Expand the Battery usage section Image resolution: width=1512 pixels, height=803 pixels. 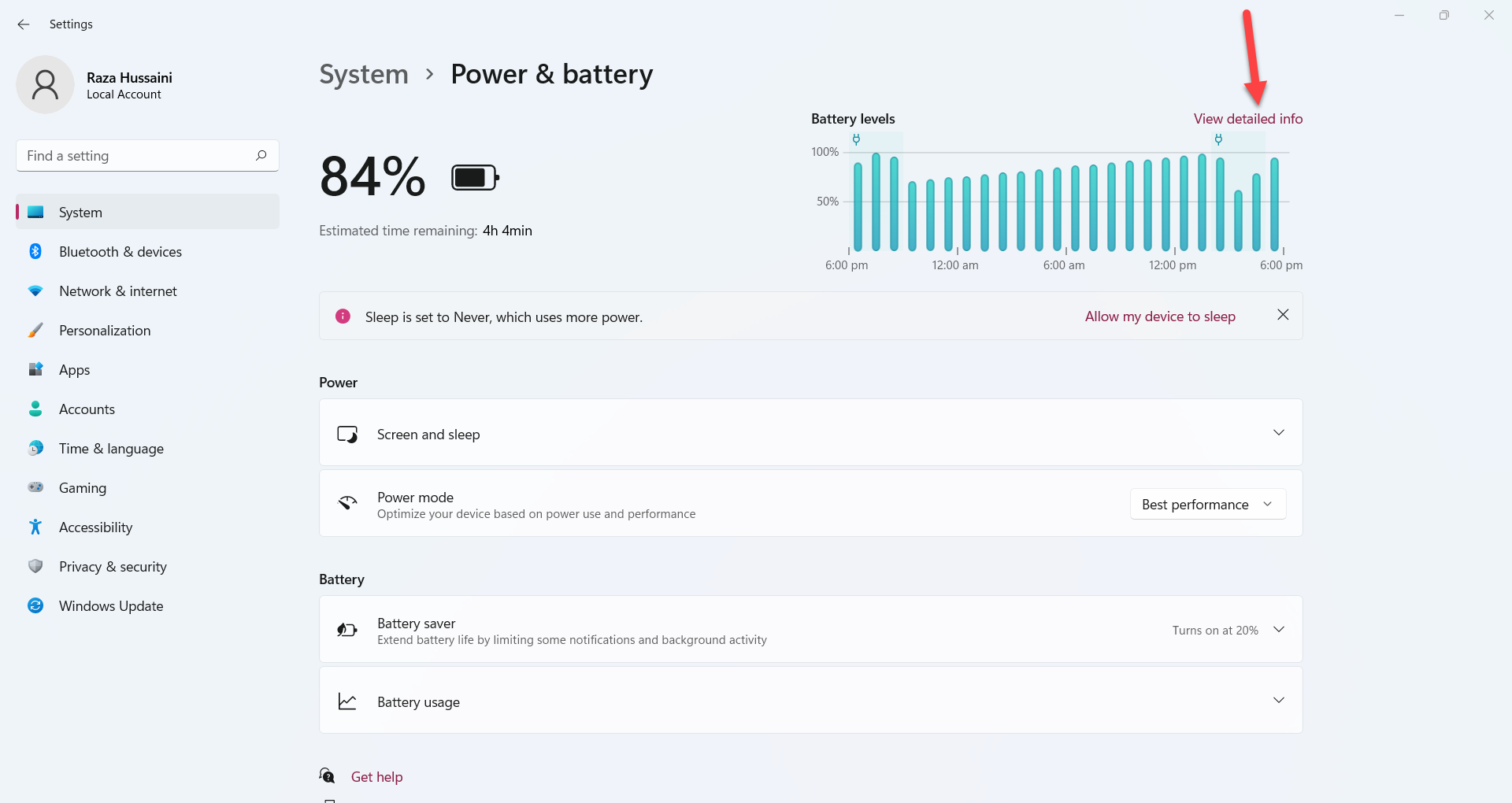[1278, 701]
